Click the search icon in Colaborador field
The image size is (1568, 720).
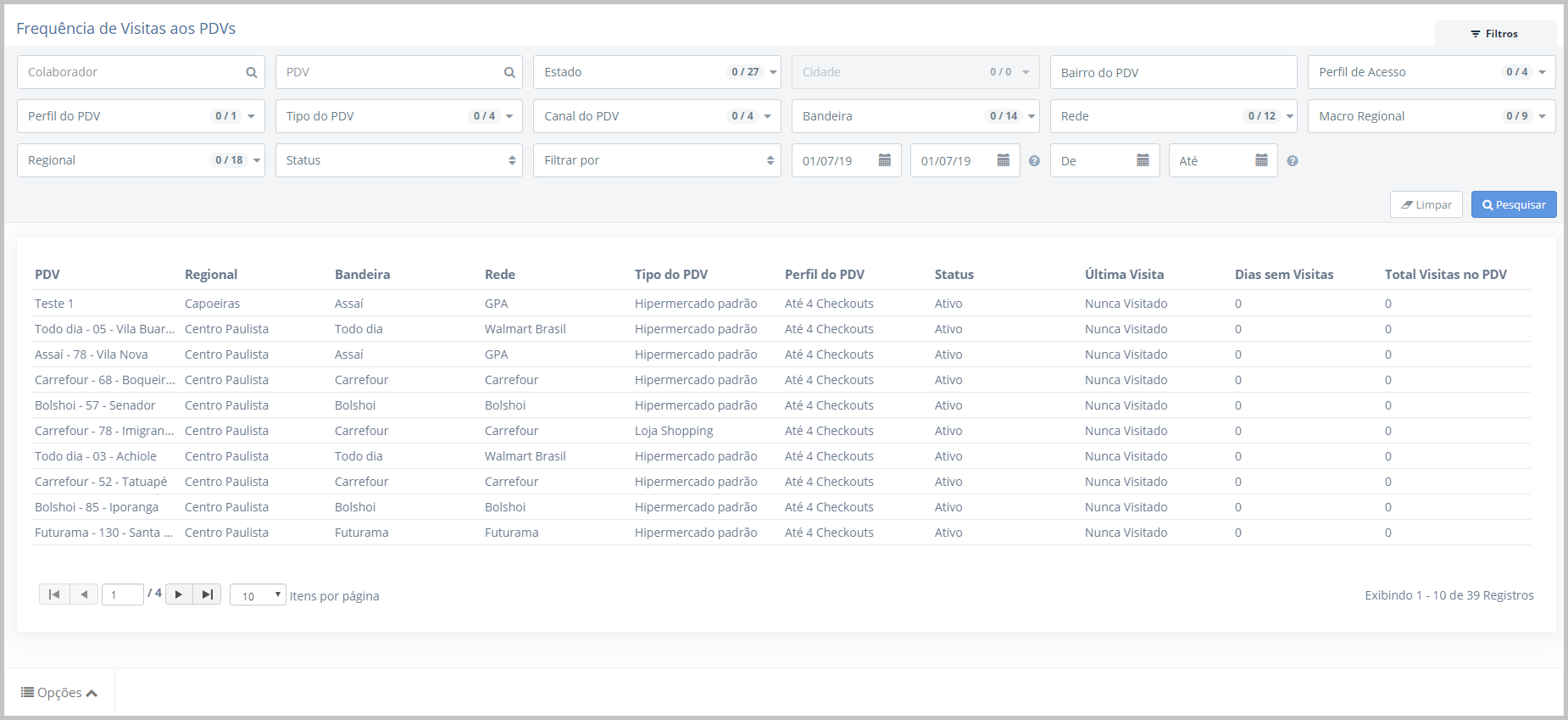tap(251, 73)
